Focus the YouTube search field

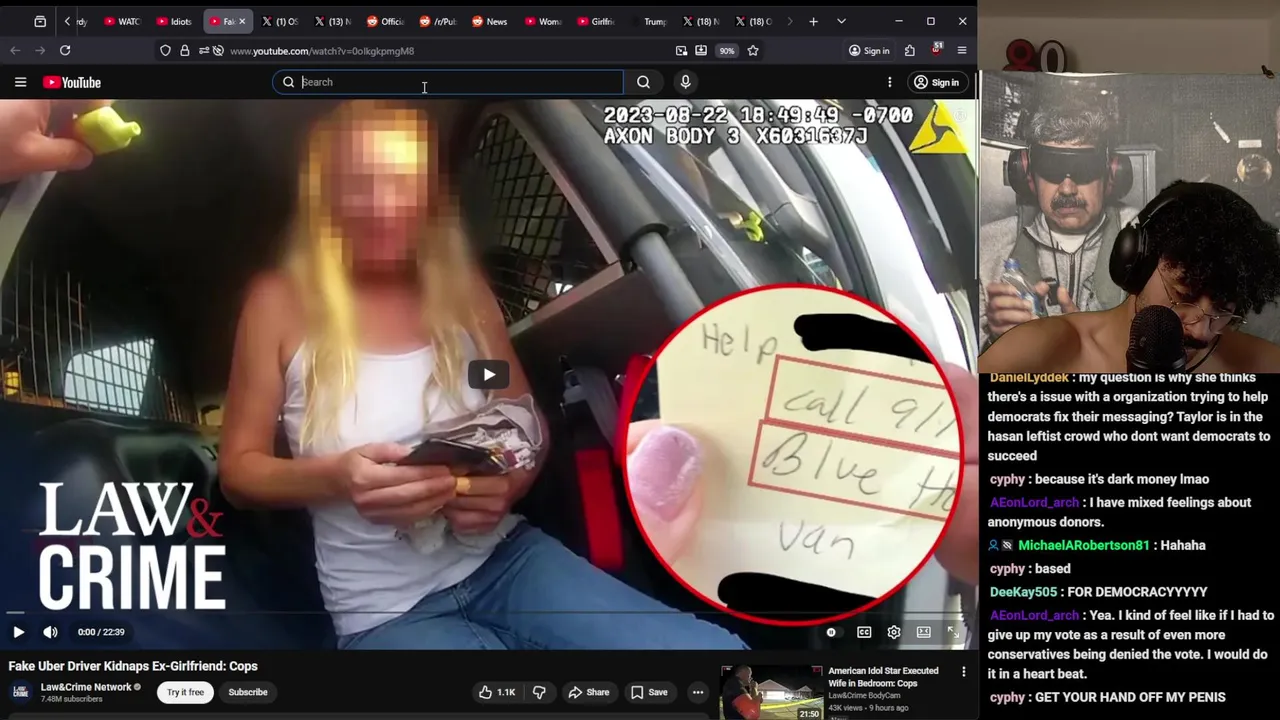448,82
